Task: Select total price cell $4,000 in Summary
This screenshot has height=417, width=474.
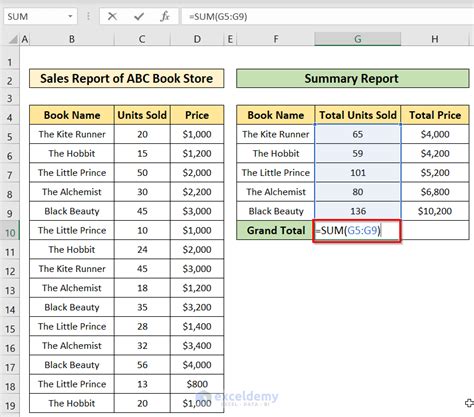Action: tap(435, 134)
